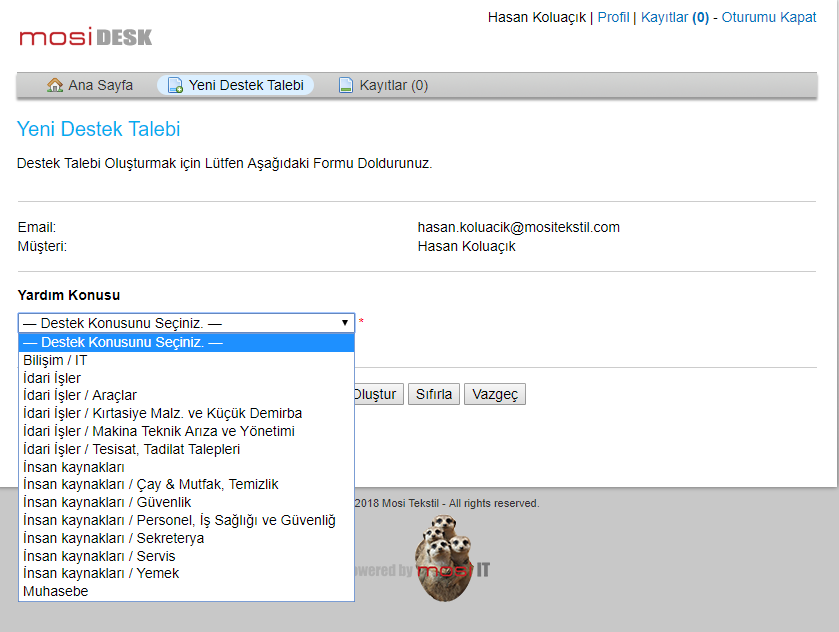Select İnsan kaynakları / Güvenlik
Image resolution: width=839 pixels, height=632 pixels.
[186, 502]
